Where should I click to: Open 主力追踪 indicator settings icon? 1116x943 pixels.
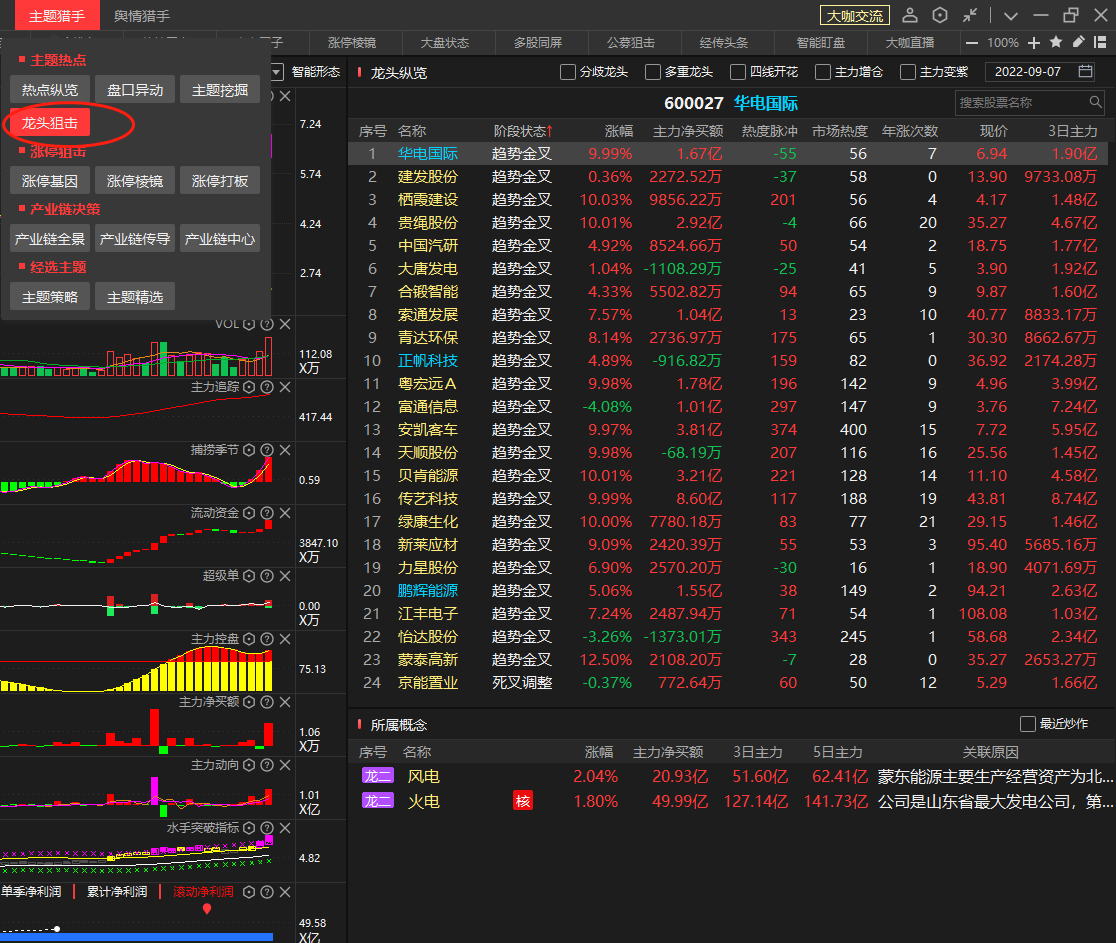[x=249, y=387]
